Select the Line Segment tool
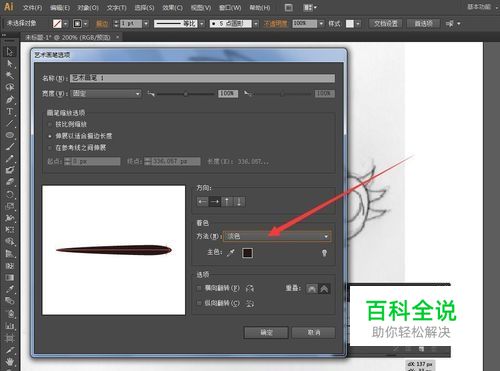The image size is (500, 371). tap(9, 123)
